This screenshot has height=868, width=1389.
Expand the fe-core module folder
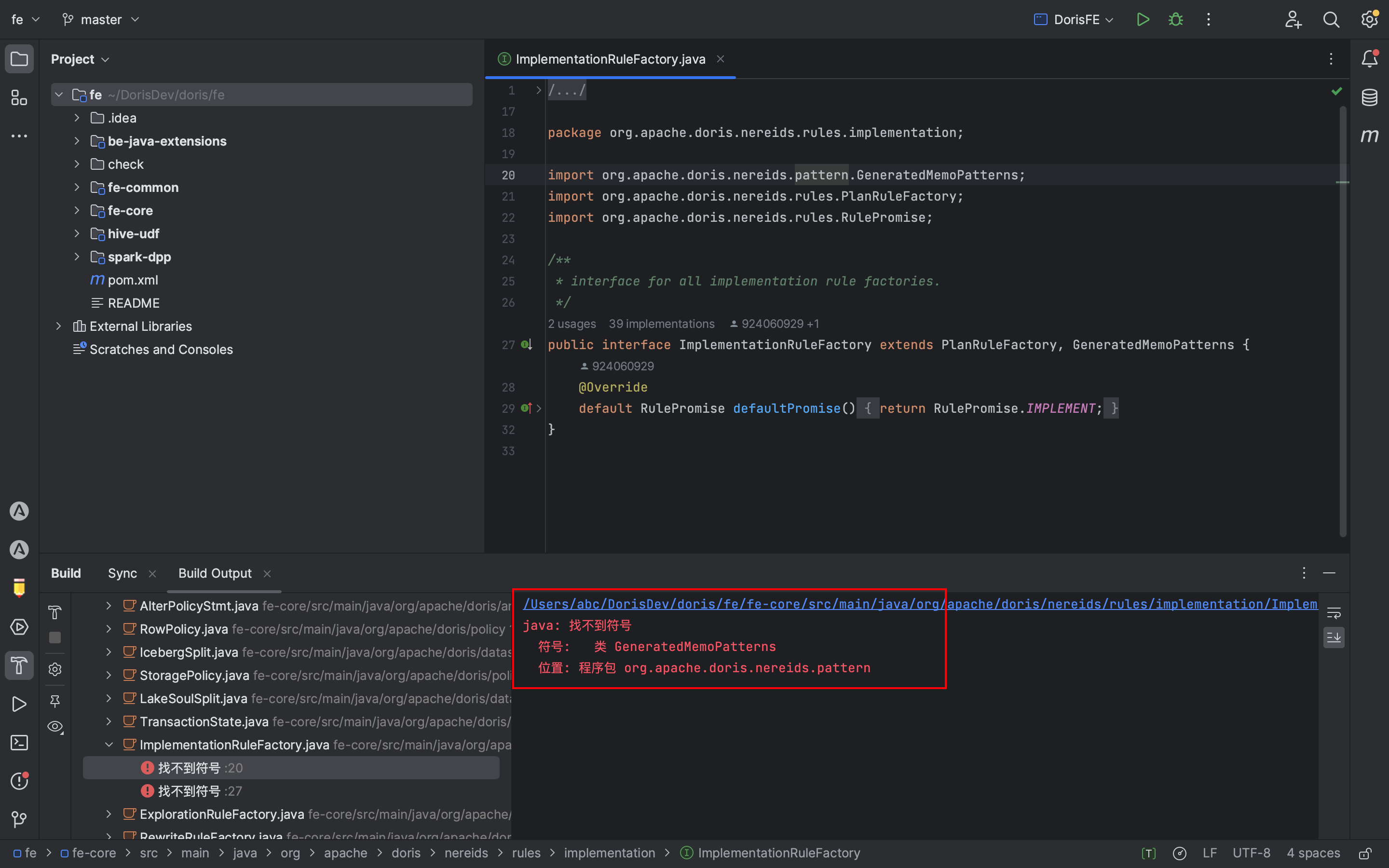(x=77, y=211)
